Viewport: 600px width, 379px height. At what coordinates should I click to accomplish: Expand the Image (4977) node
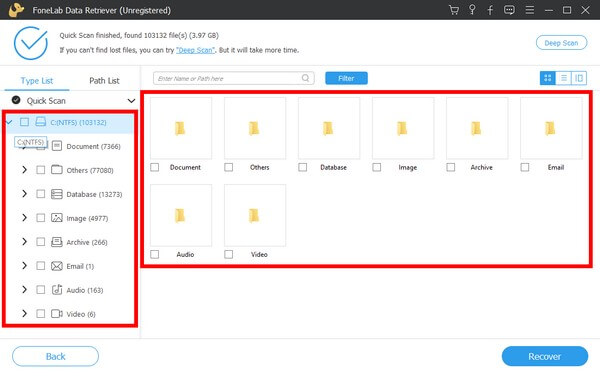click(24, 218)
